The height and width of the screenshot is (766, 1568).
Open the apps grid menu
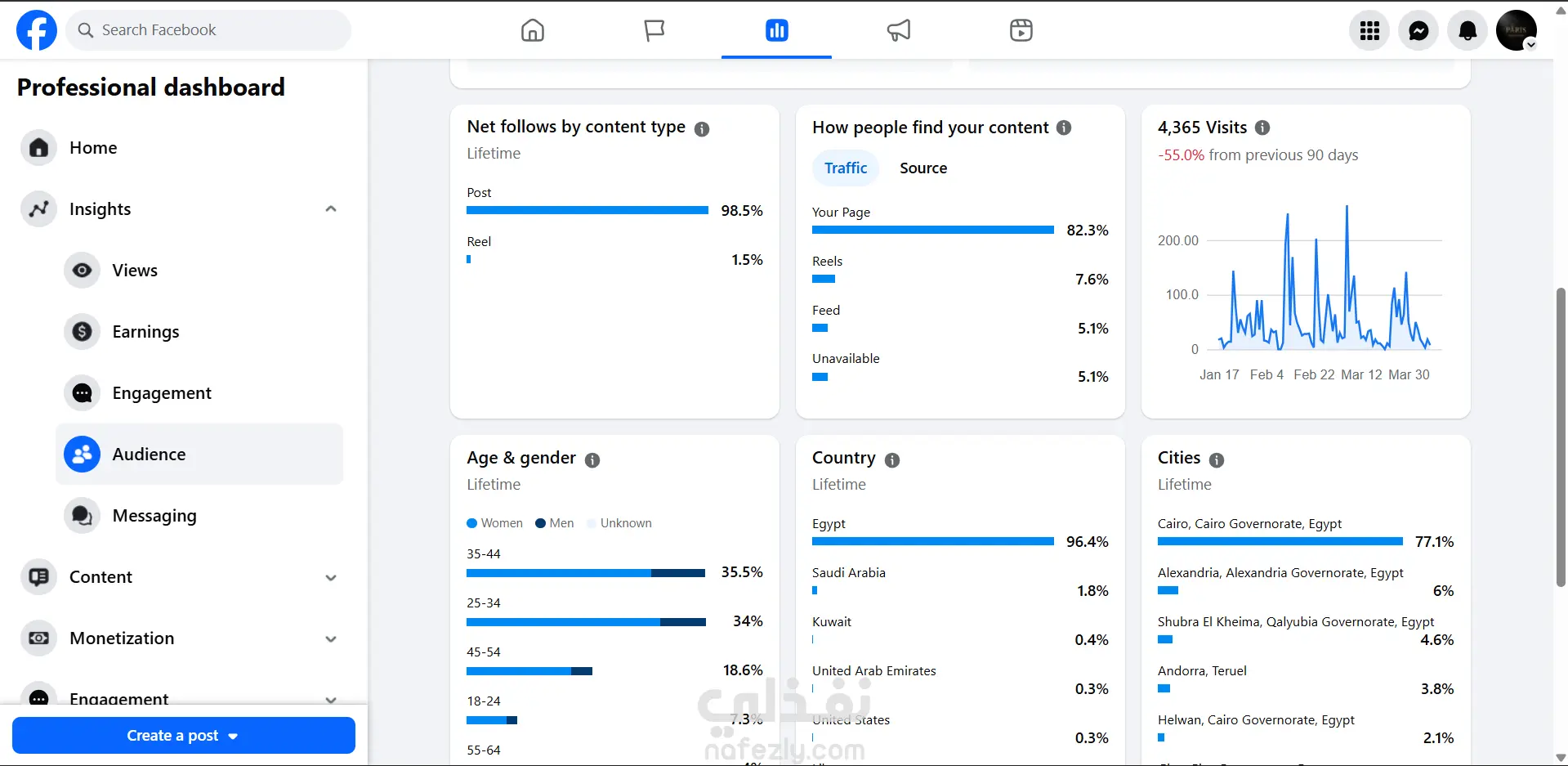[x=1369, y=31]
